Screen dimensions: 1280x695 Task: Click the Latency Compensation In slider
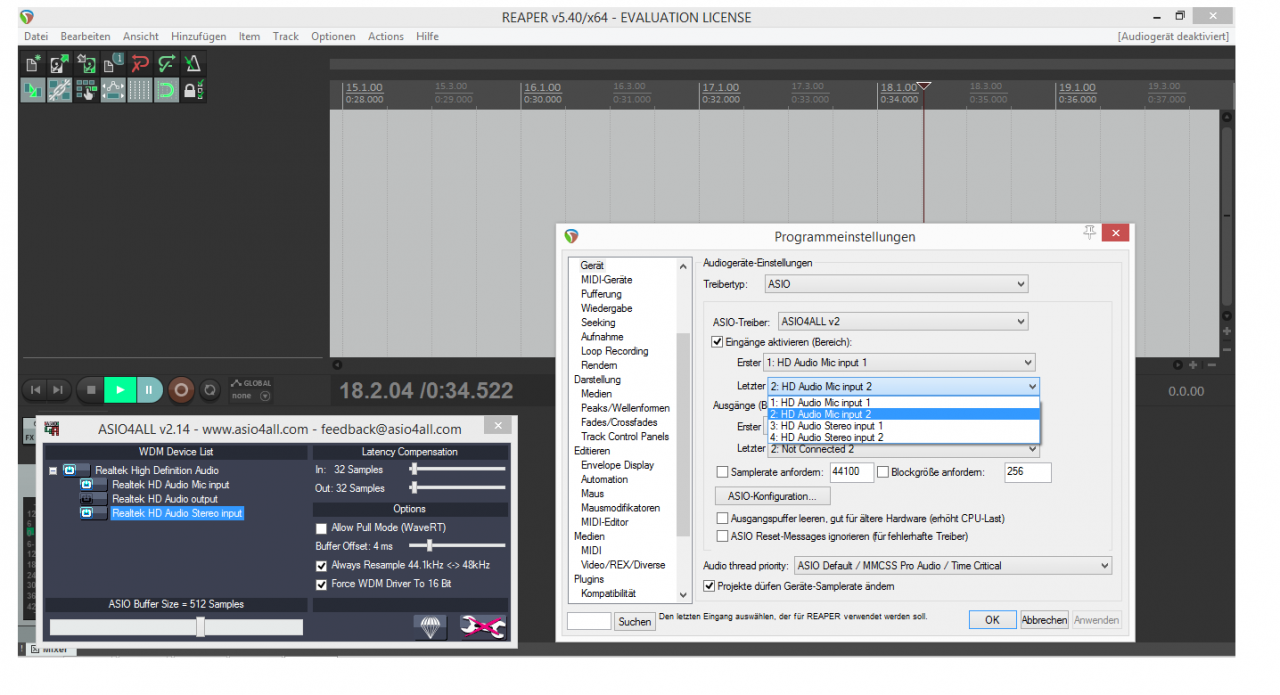point(457,469)
